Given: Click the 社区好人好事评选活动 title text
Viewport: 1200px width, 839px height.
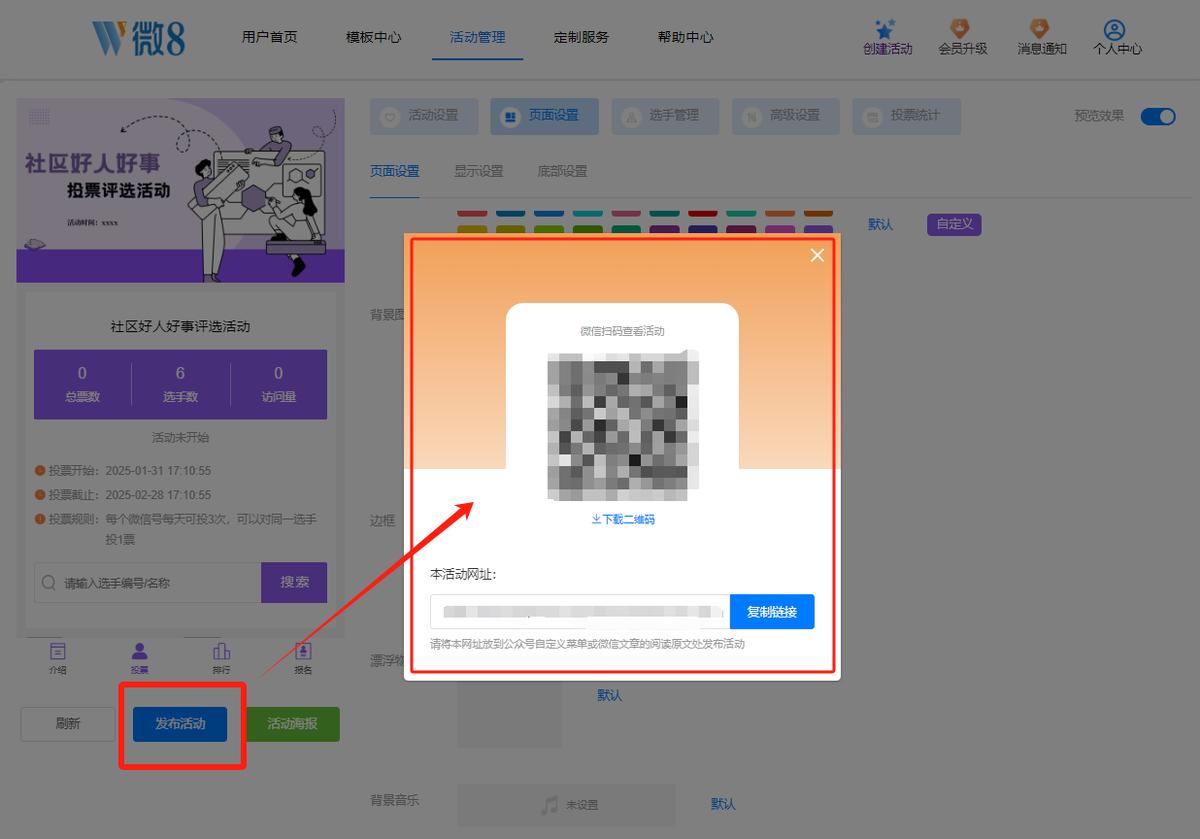Looking at the screenshot, I should [x=180, y=326].
